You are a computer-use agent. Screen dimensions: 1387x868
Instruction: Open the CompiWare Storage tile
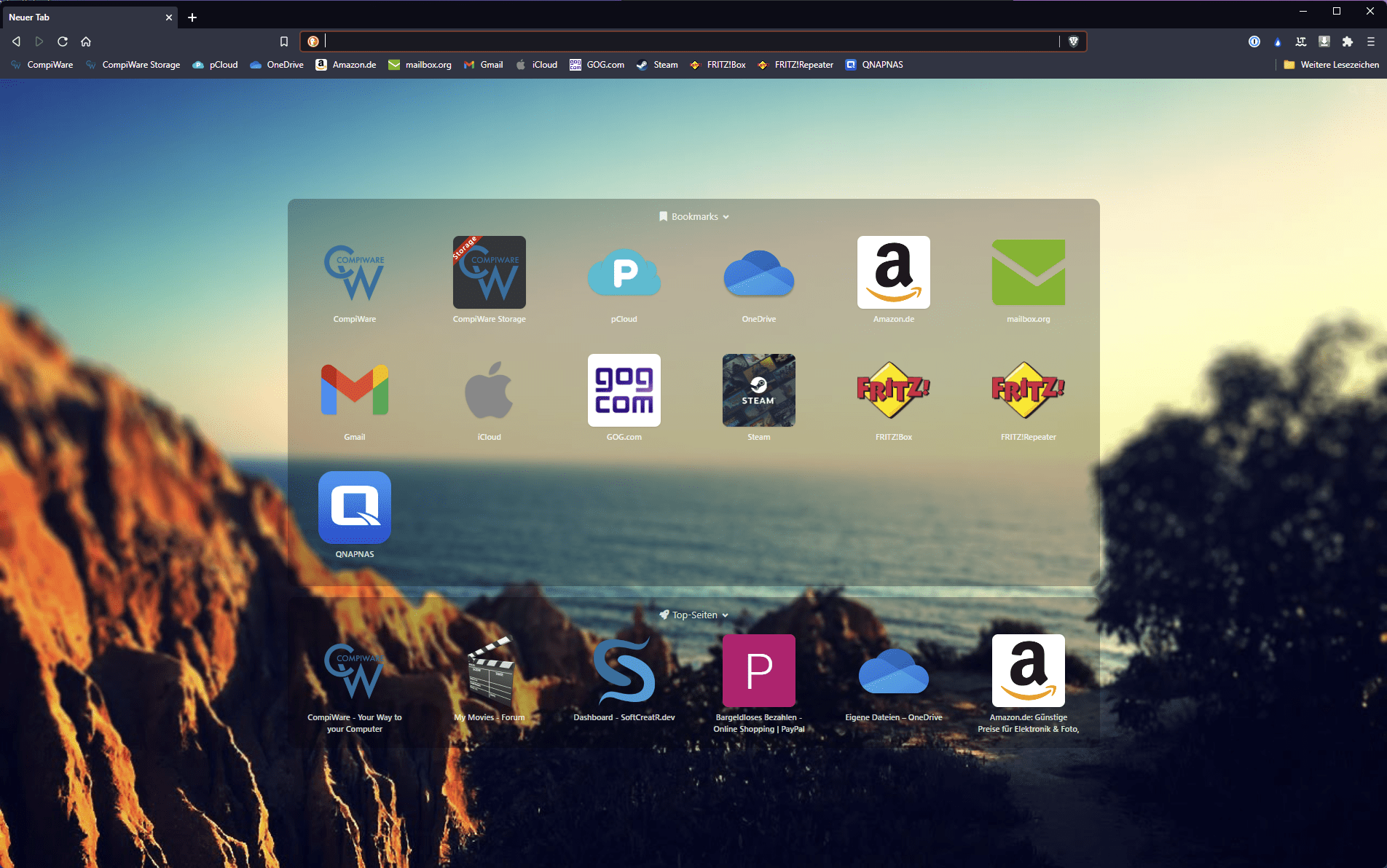(x=490, y=280)
